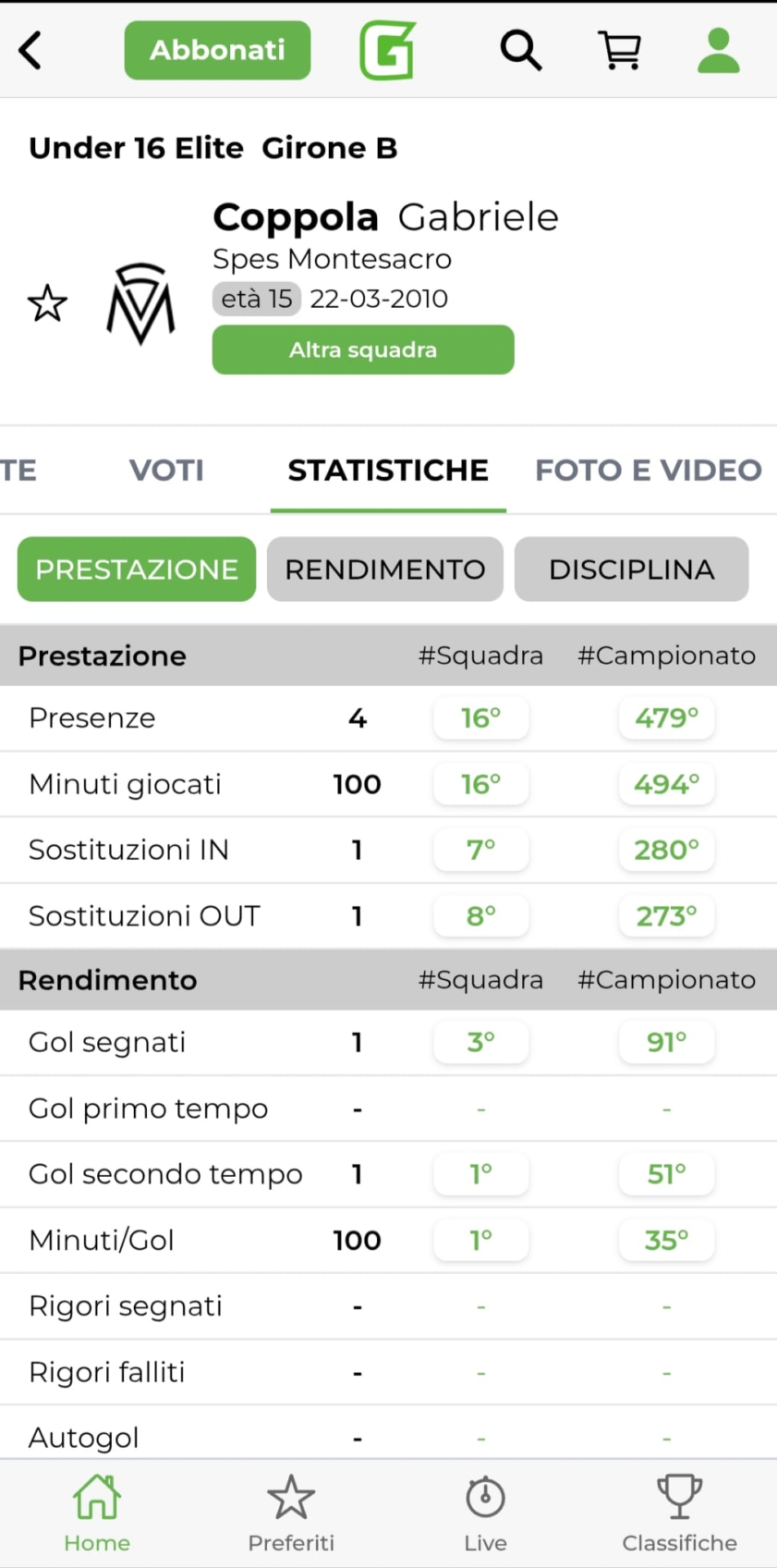Select the DISCIPLINA filter

(632, 569)
